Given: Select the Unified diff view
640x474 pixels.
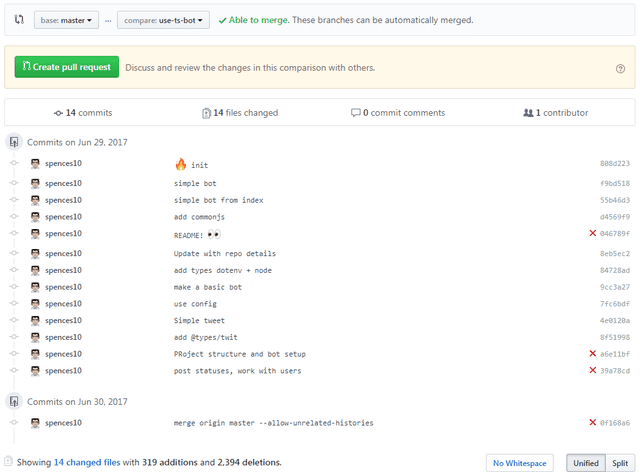Looking at the screenshot, I should click(x=586, y=463).
